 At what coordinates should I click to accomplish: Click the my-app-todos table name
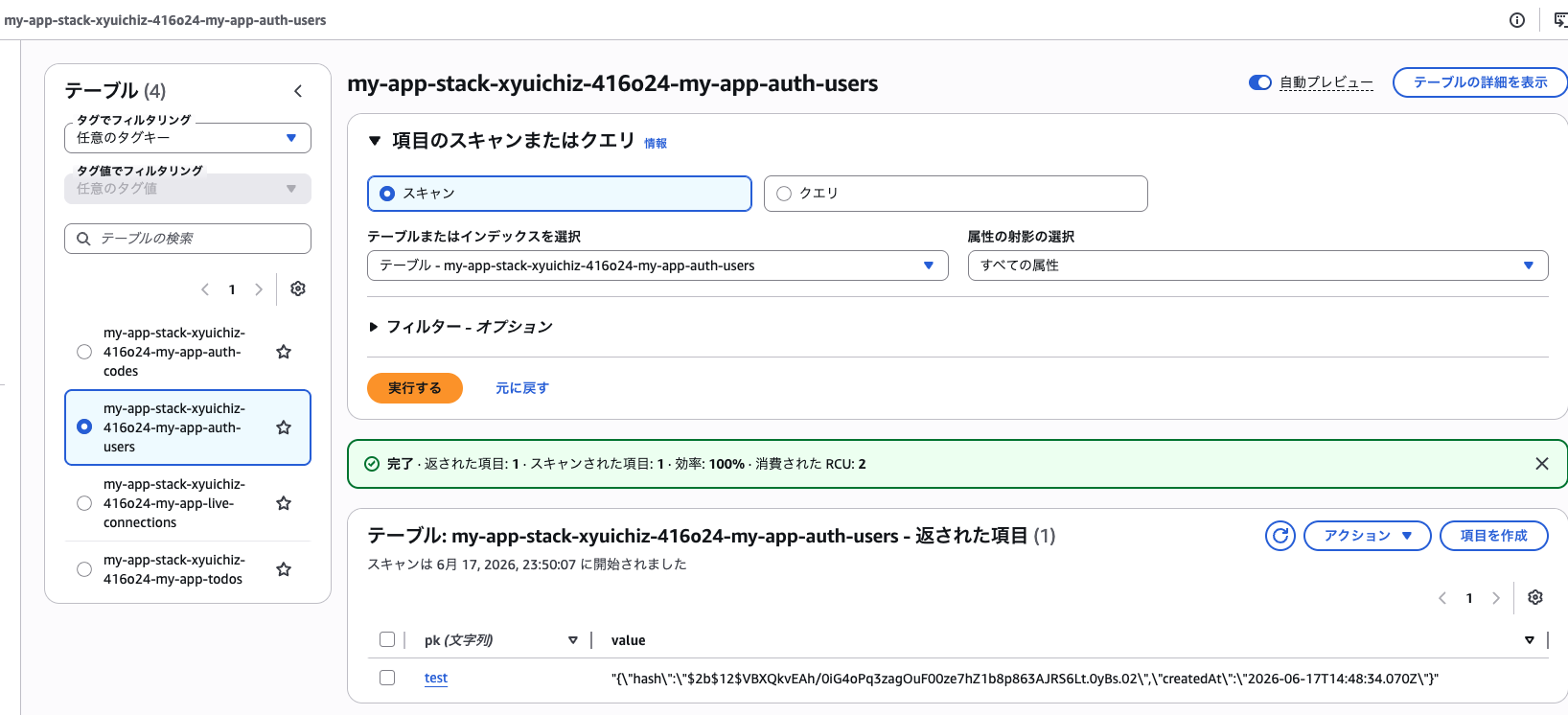(174, 569)
